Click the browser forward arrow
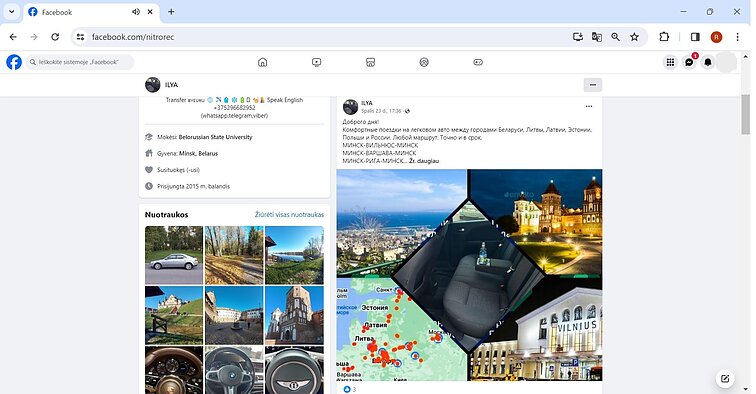Screen dimensions: 756x394 34,37
